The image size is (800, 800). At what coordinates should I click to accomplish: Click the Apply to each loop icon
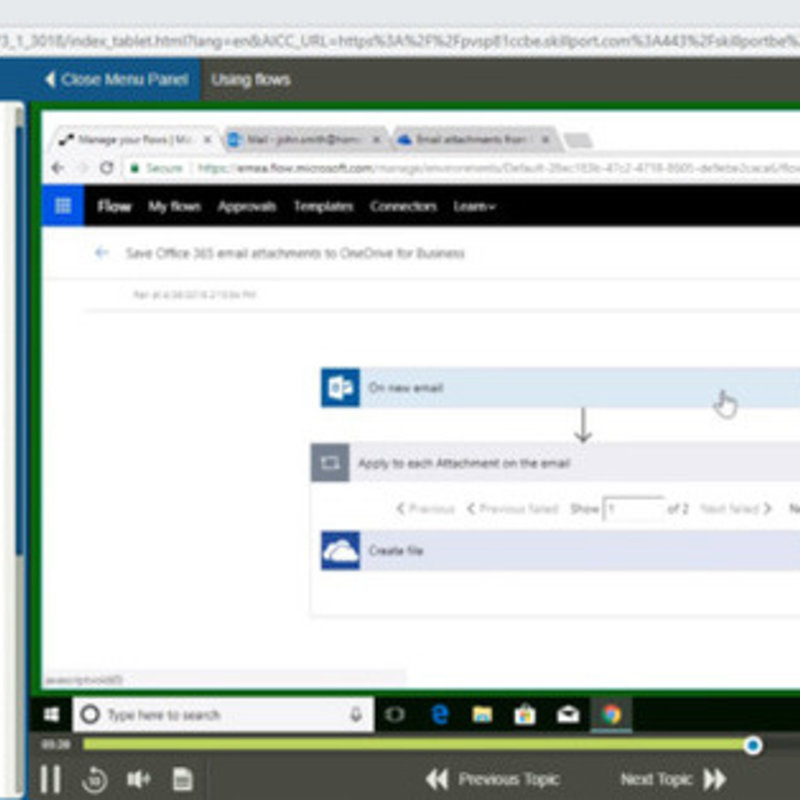pos(330,463)
